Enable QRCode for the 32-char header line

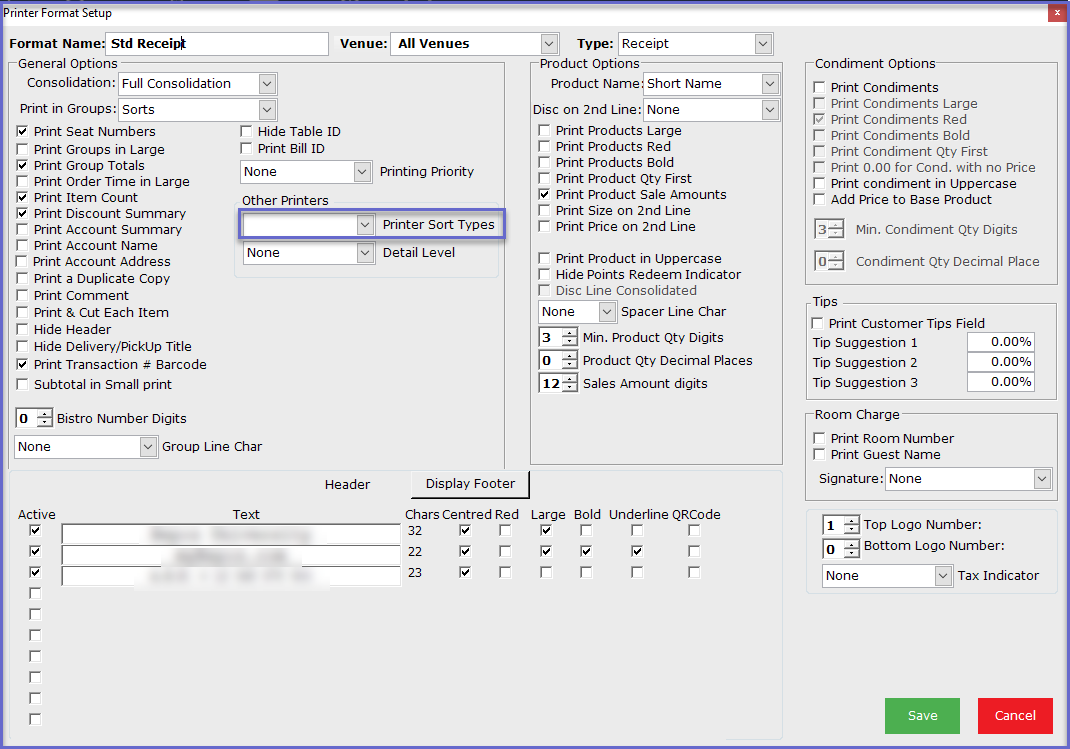point(694,530)
